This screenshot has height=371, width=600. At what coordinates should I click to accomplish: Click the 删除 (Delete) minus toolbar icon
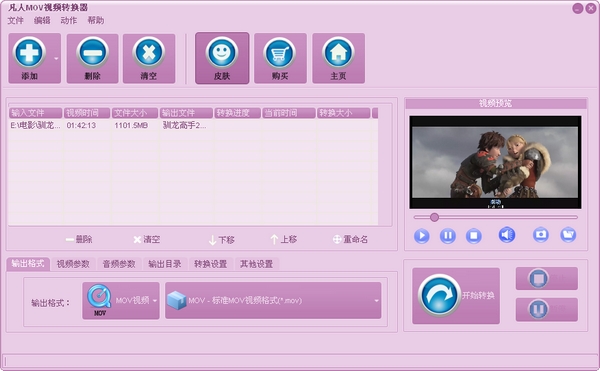(x=92, y=52)
